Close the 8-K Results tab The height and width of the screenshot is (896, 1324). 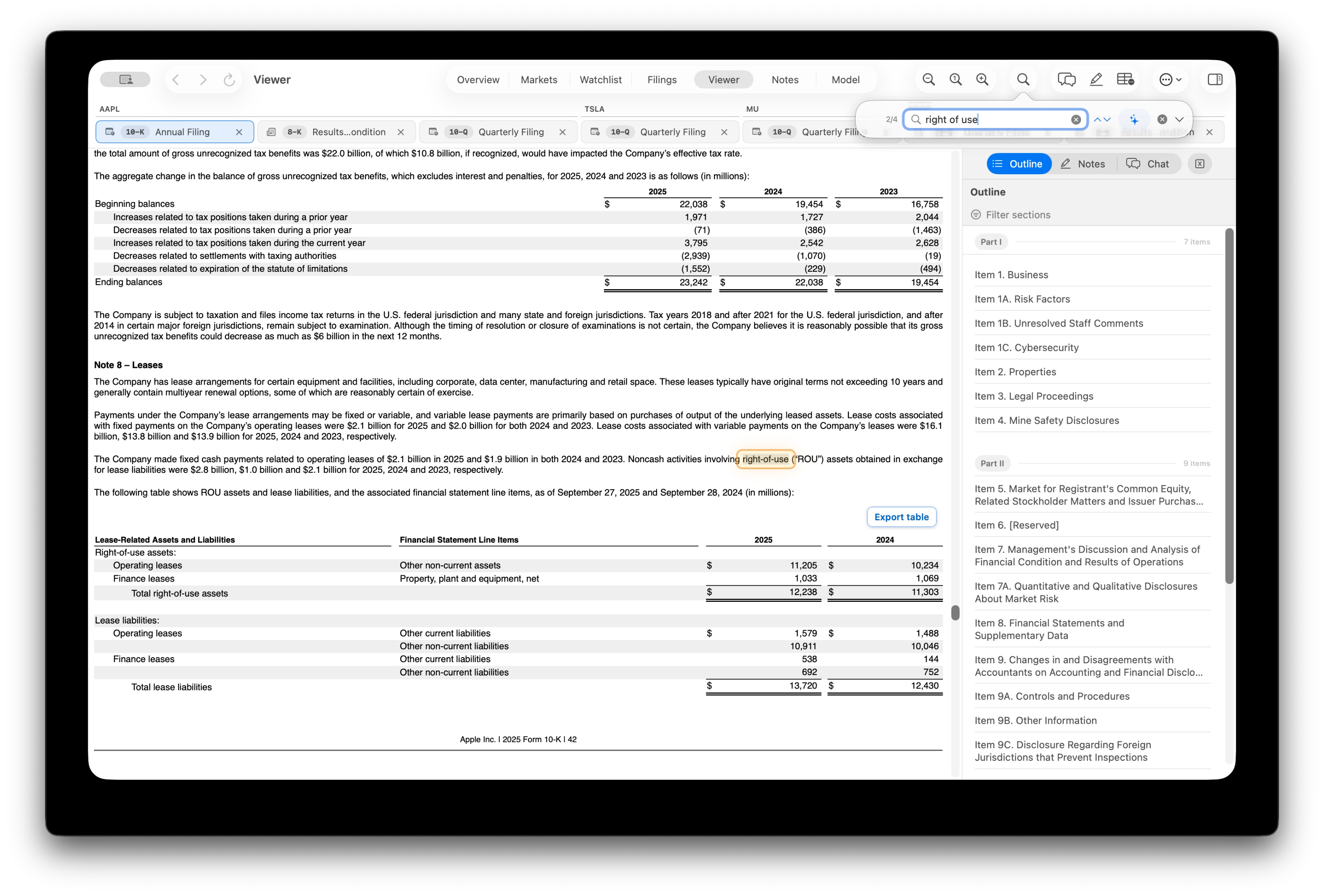pos(401,132)
